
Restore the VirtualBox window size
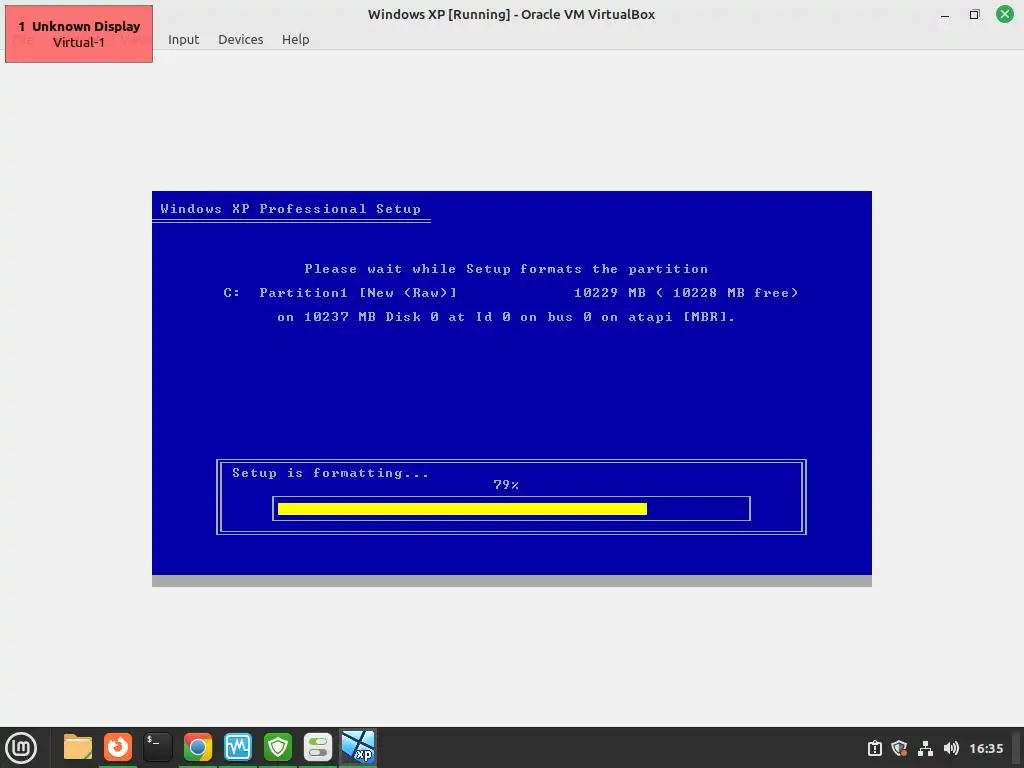974,14
